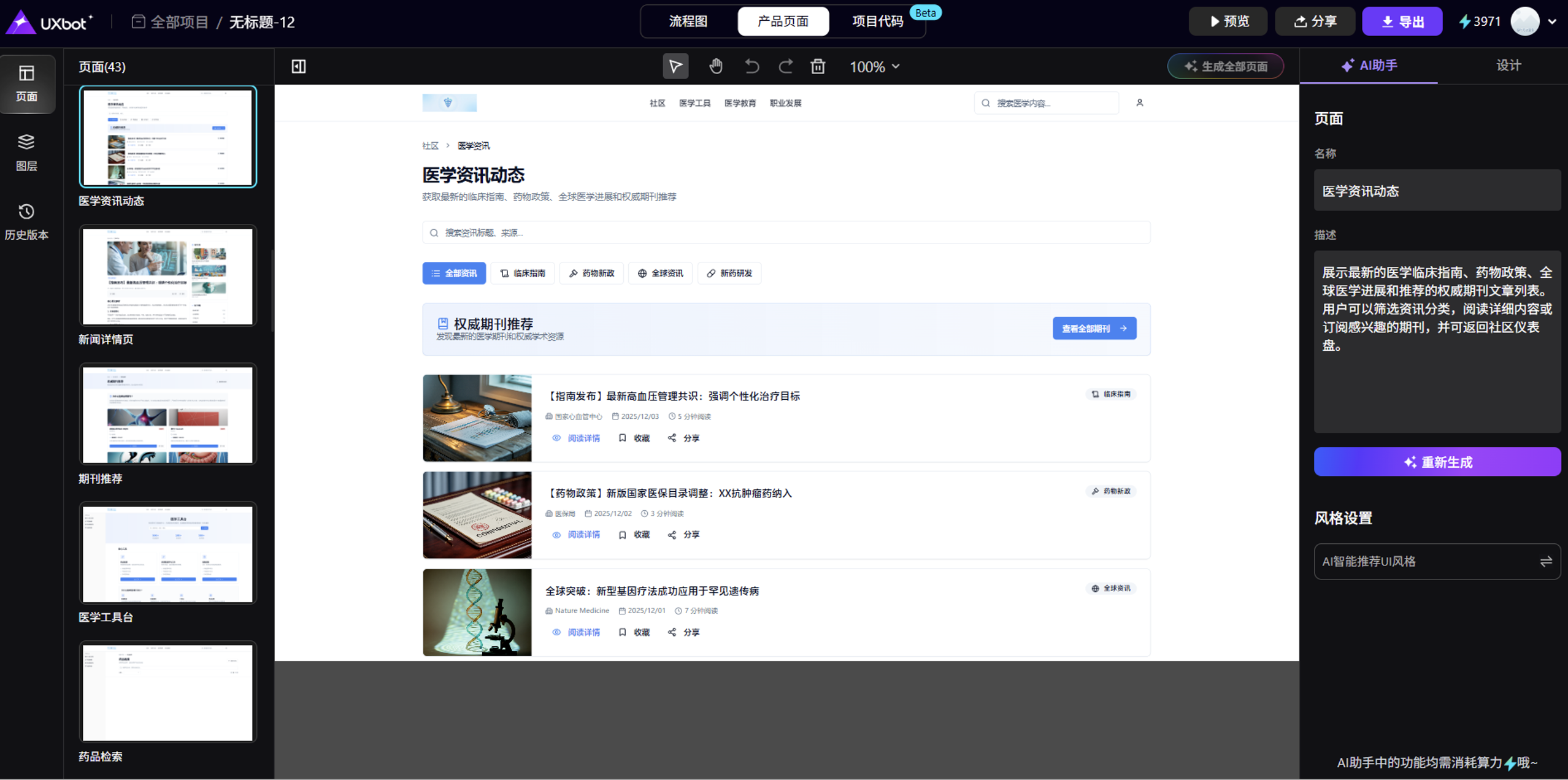Click the trash delete icon
The height and width of the screenshot is (780, 1568).
pos(818,66)
